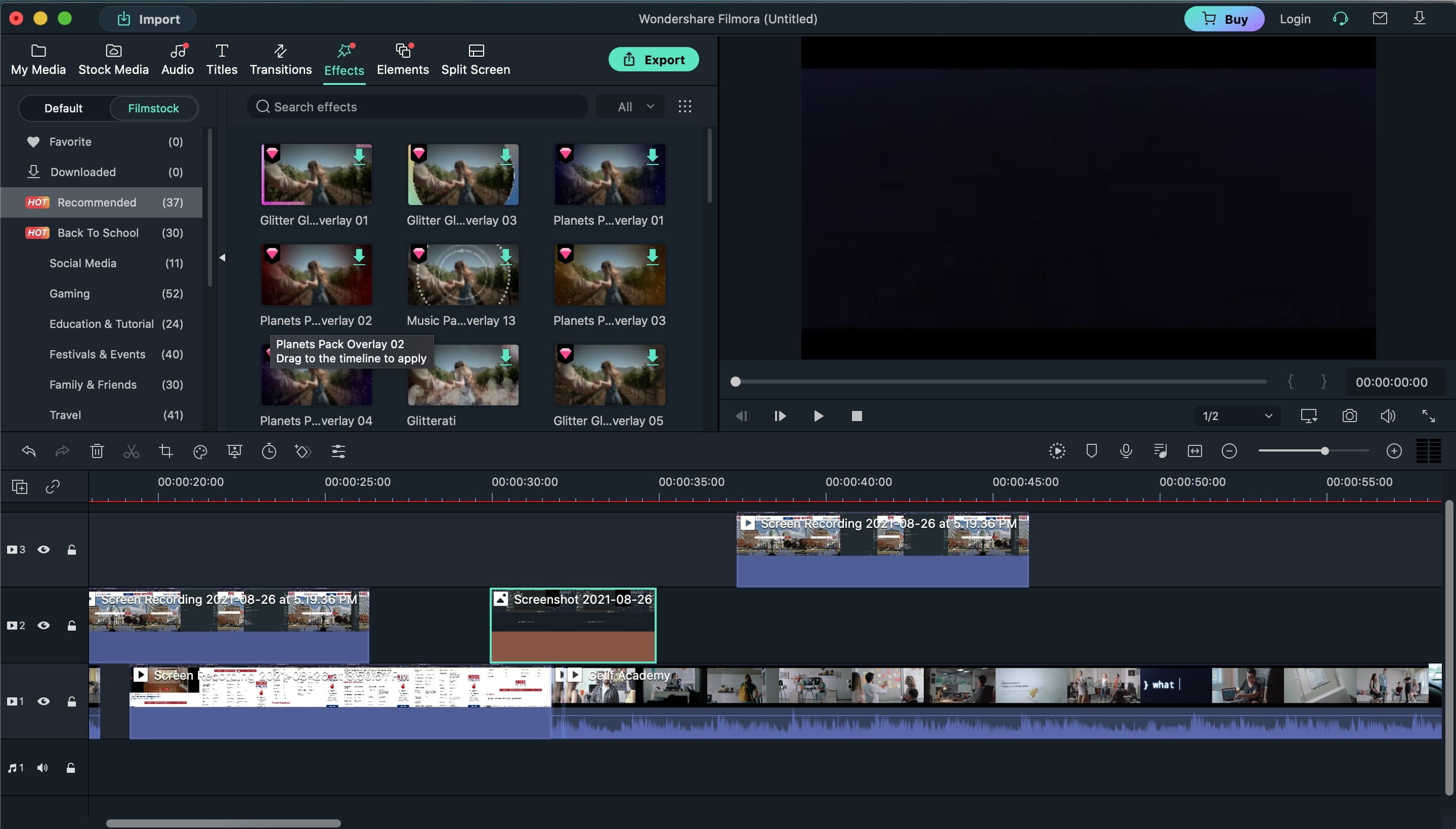Screen dimensions: 1456x829
Task: Click the delete trash icon
Action: tap(97, 451)
